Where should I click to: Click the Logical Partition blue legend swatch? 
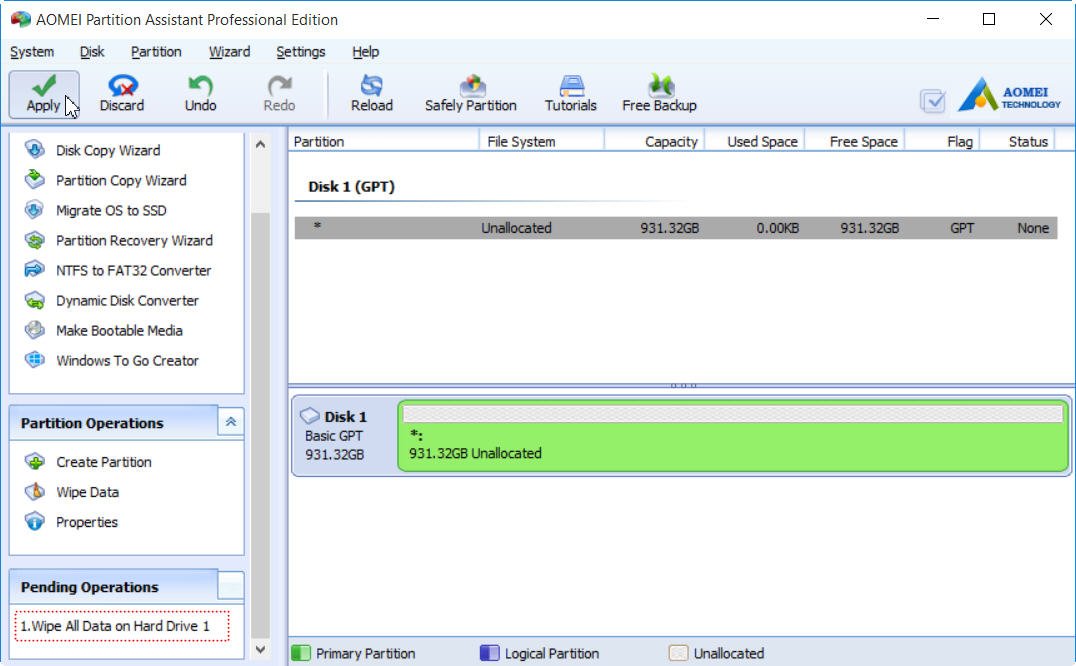[489, 653]
